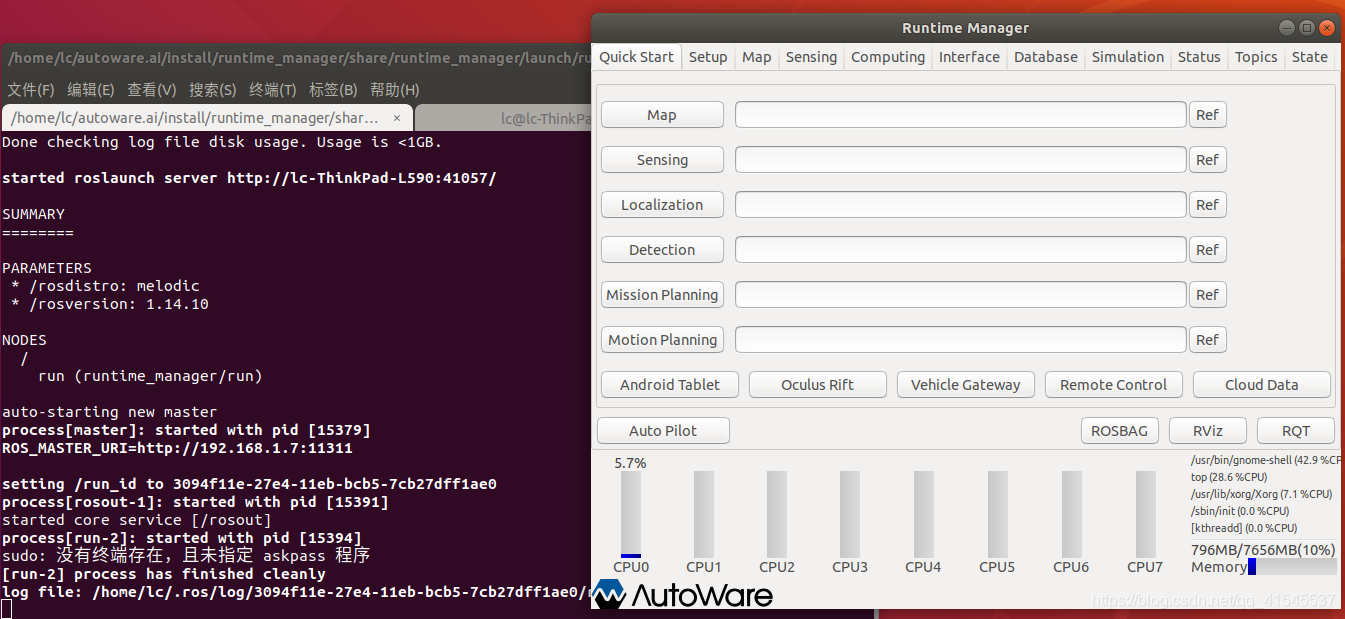Click the Sensing file path field
The width and height of the screenshot is (1345, 619).
tap(961, 160)
